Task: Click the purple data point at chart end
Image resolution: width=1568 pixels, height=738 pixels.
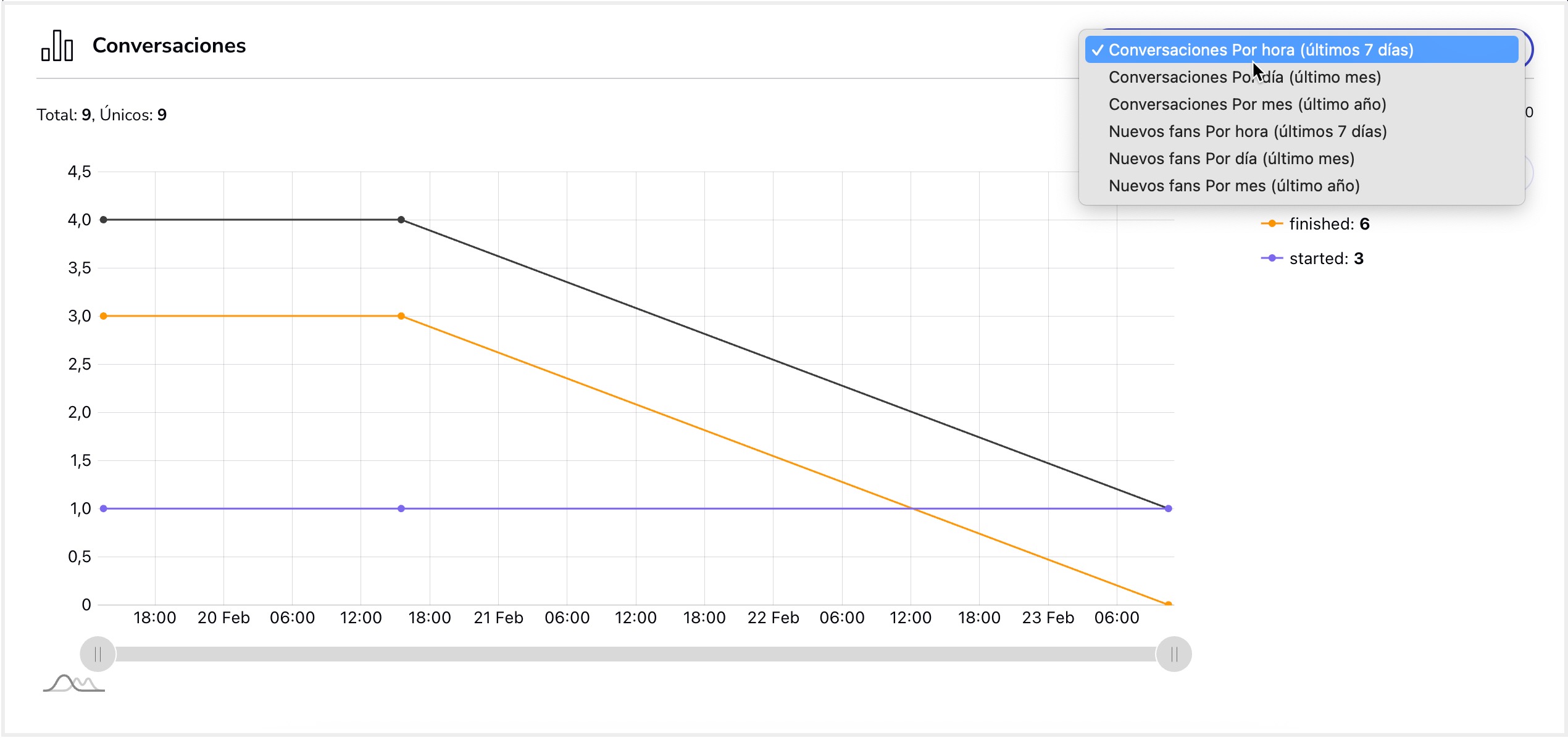Action: pos(1168,508)
